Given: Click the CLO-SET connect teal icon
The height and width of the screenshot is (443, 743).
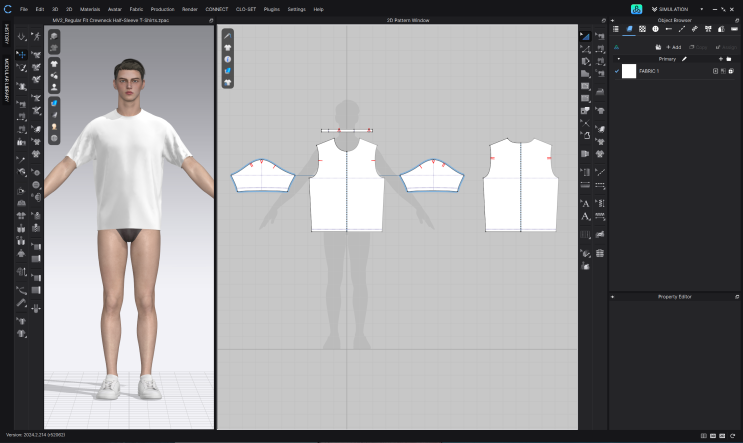Looking at the screenshot, I should [636, 9].
